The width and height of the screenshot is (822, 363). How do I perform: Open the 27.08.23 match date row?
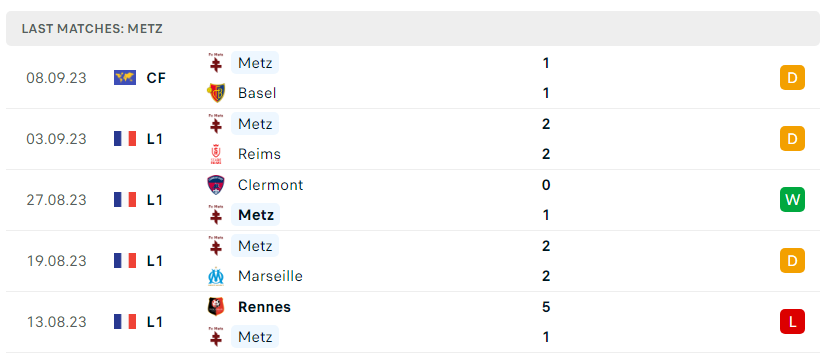(411, 200)
